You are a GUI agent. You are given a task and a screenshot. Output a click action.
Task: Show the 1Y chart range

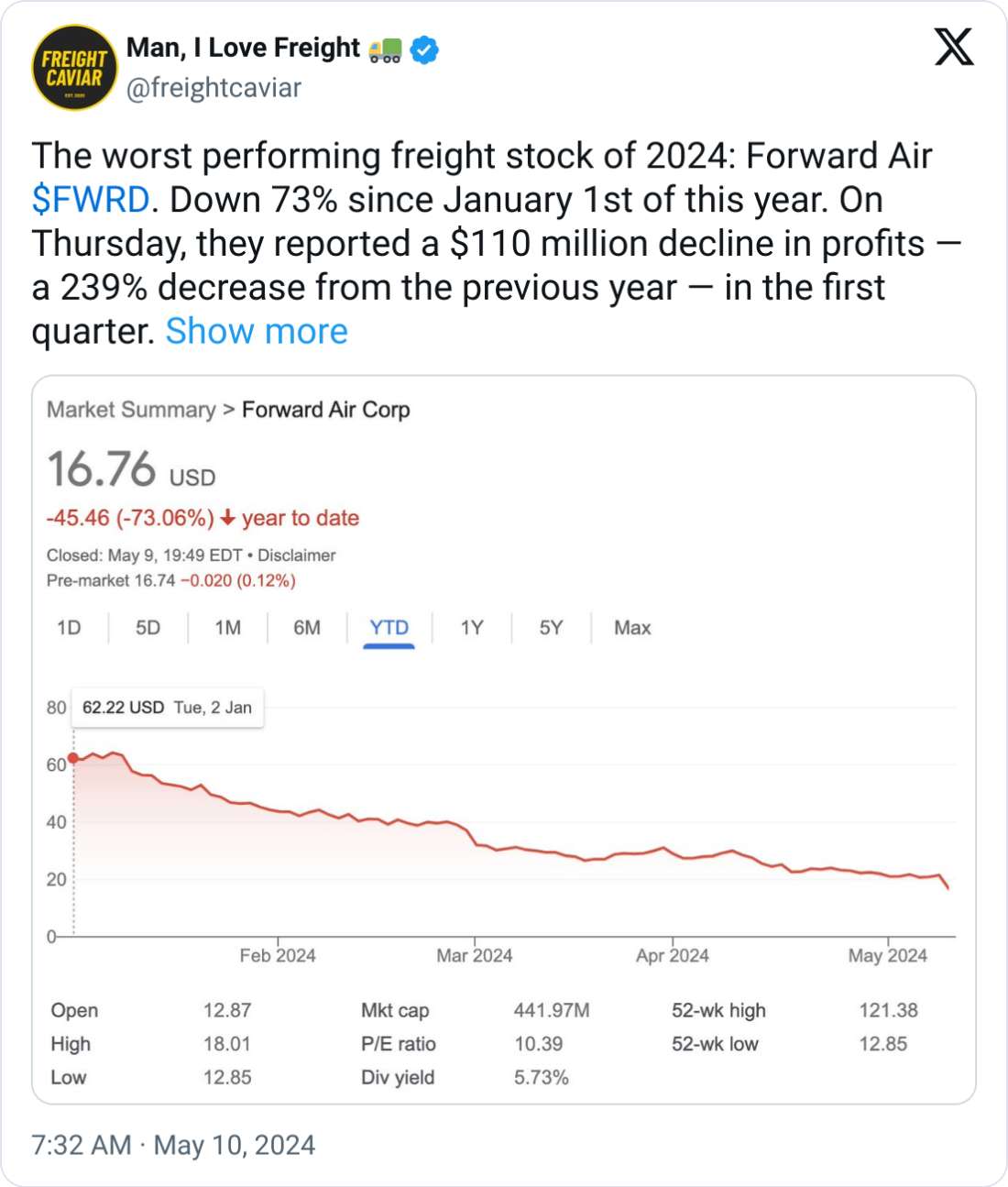pos(471,628)
